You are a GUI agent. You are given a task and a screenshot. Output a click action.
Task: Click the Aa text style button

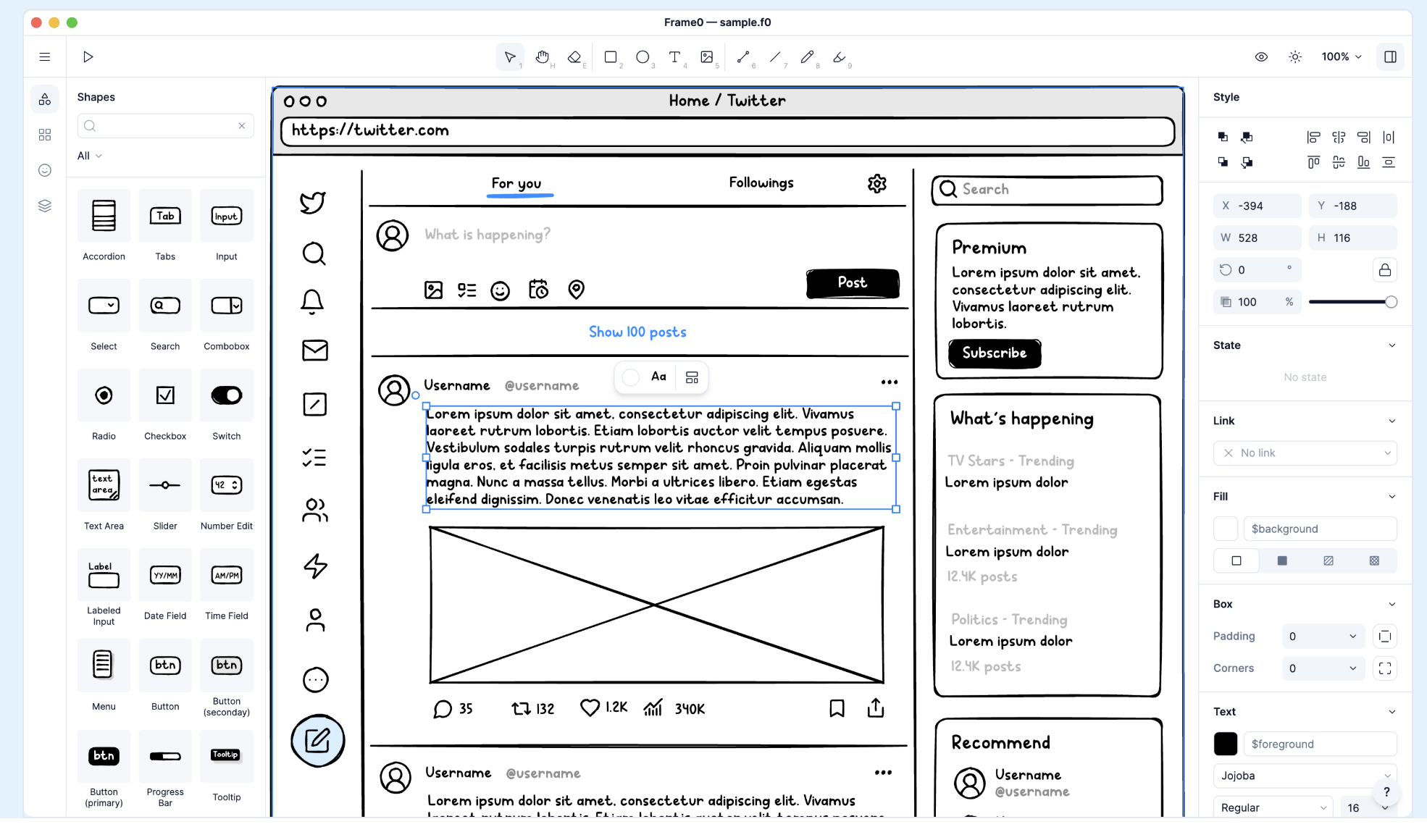(x=658, y=377)
